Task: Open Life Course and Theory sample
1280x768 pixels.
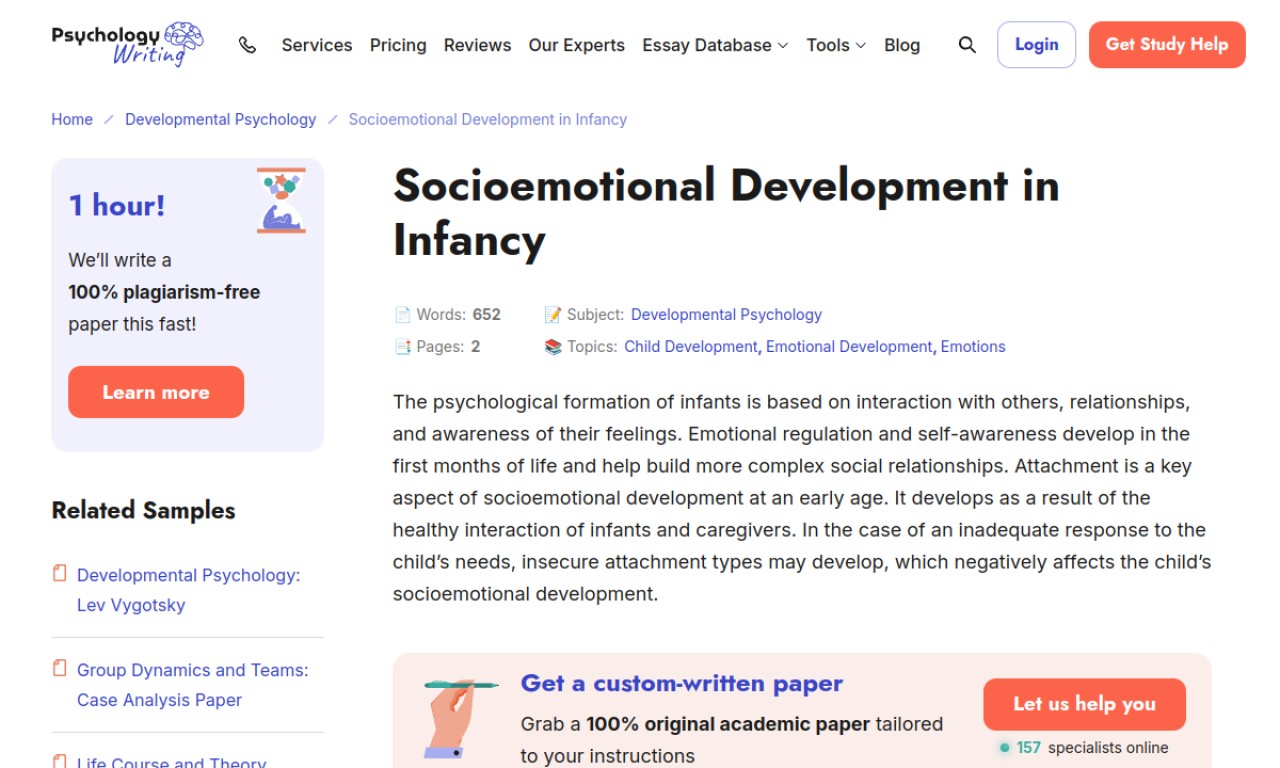Action: click(x=171, y=763)
